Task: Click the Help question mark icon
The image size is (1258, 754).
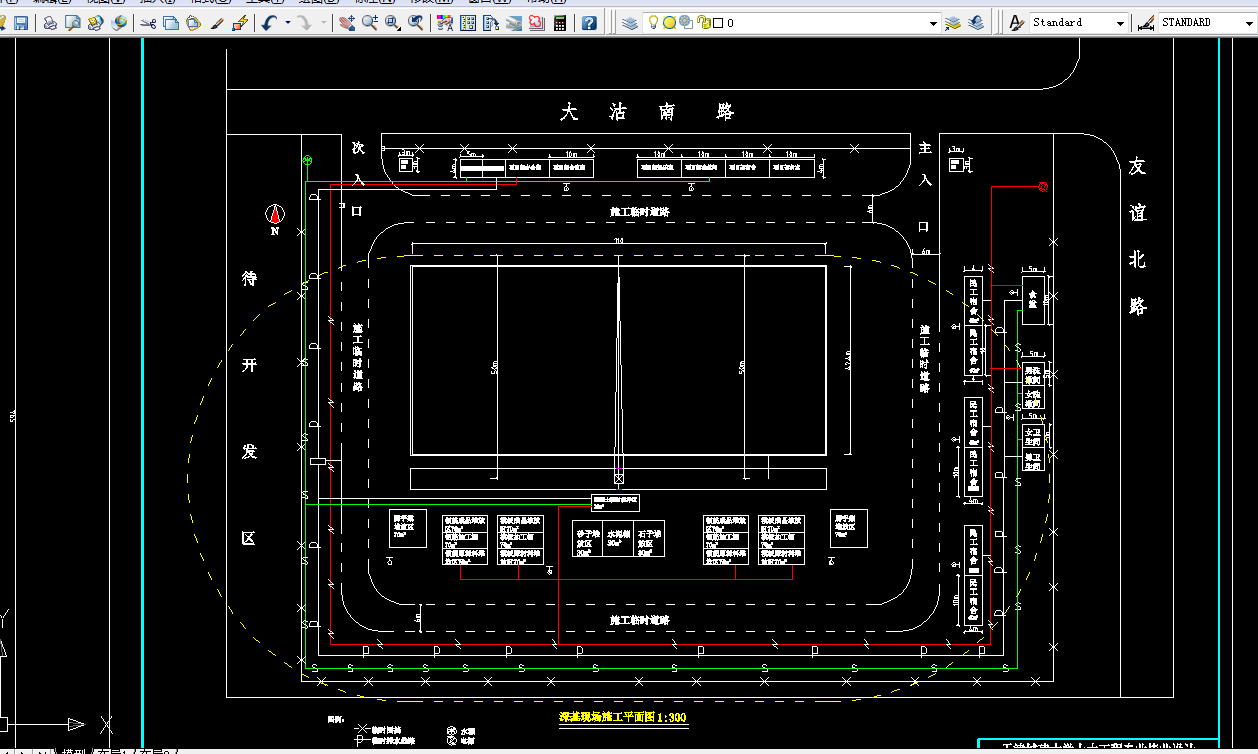Action: pos(589,23)
